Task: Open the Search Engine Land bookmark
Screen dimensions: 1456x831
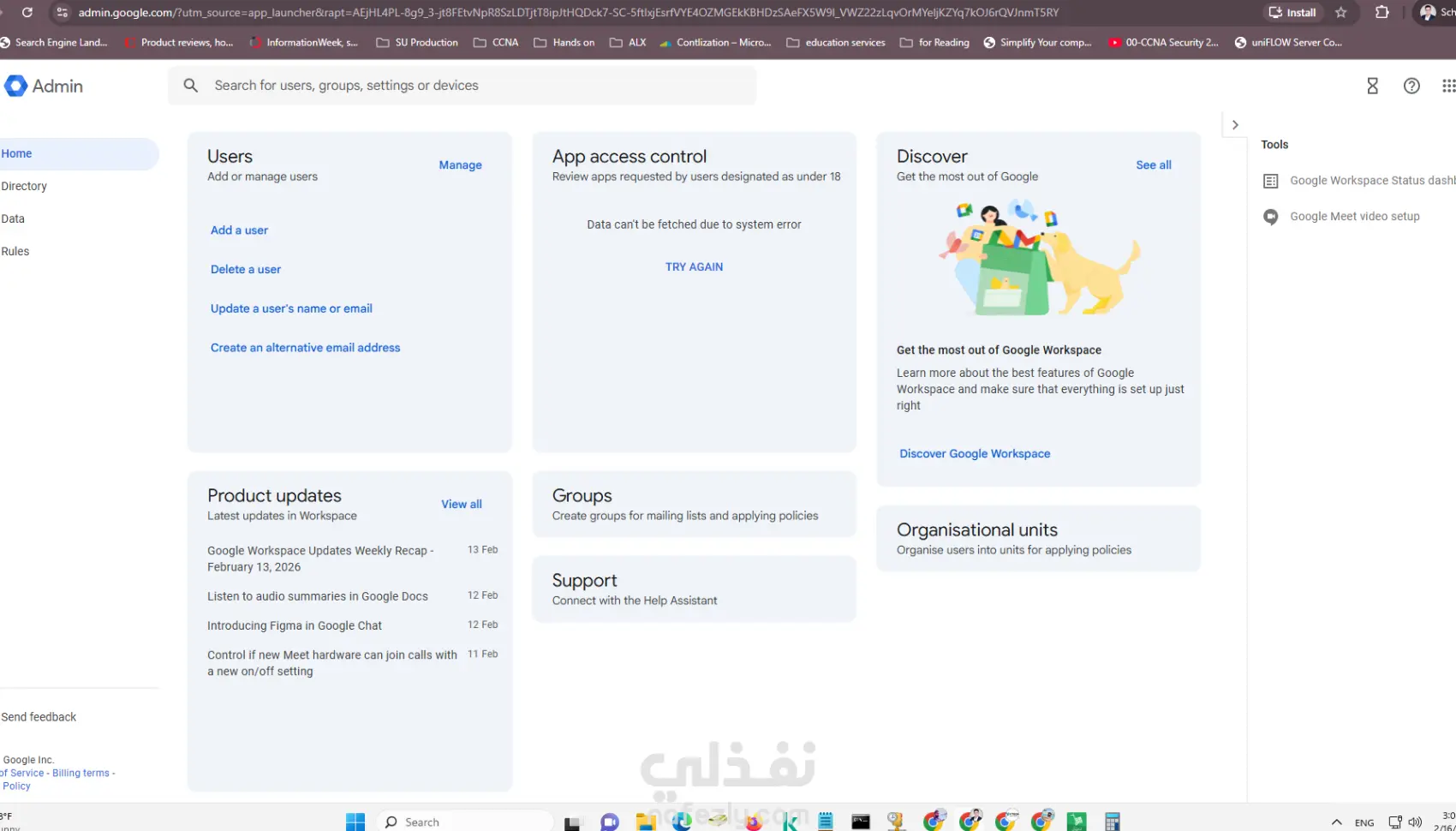Action: coord(54,42)
